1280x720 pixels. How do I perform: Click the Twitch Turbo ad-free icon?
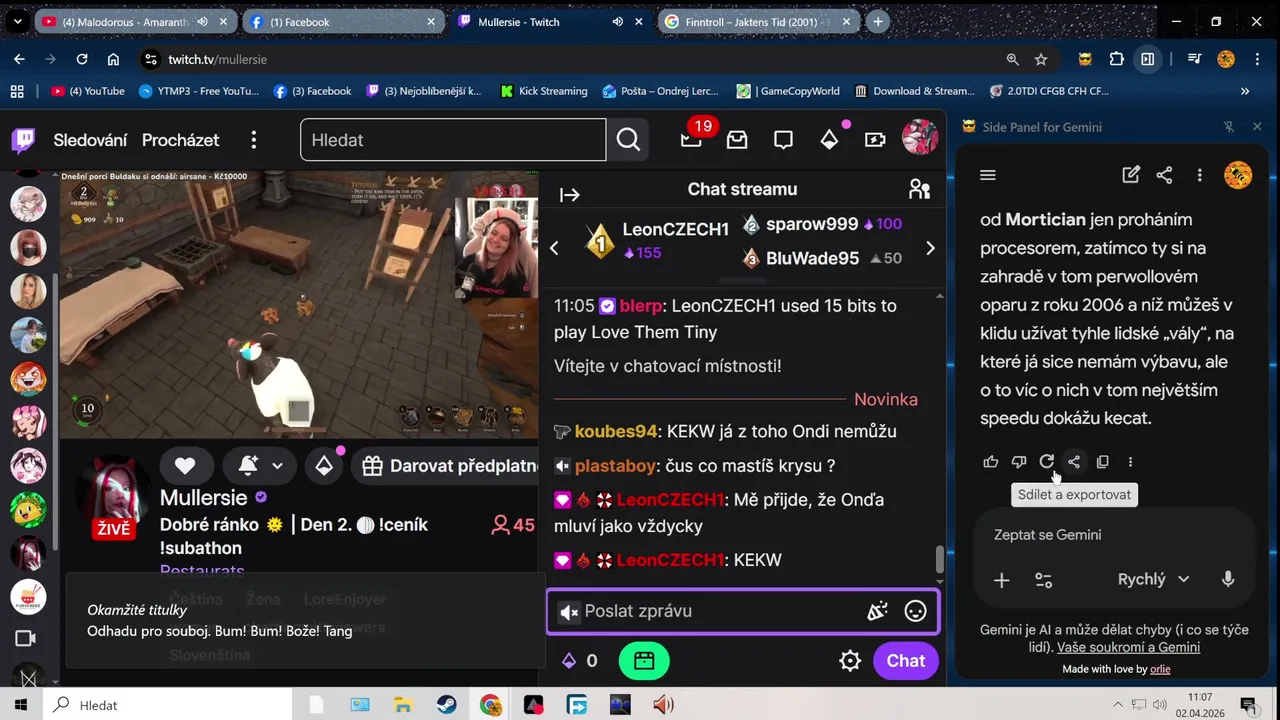[x=875, y=140]
